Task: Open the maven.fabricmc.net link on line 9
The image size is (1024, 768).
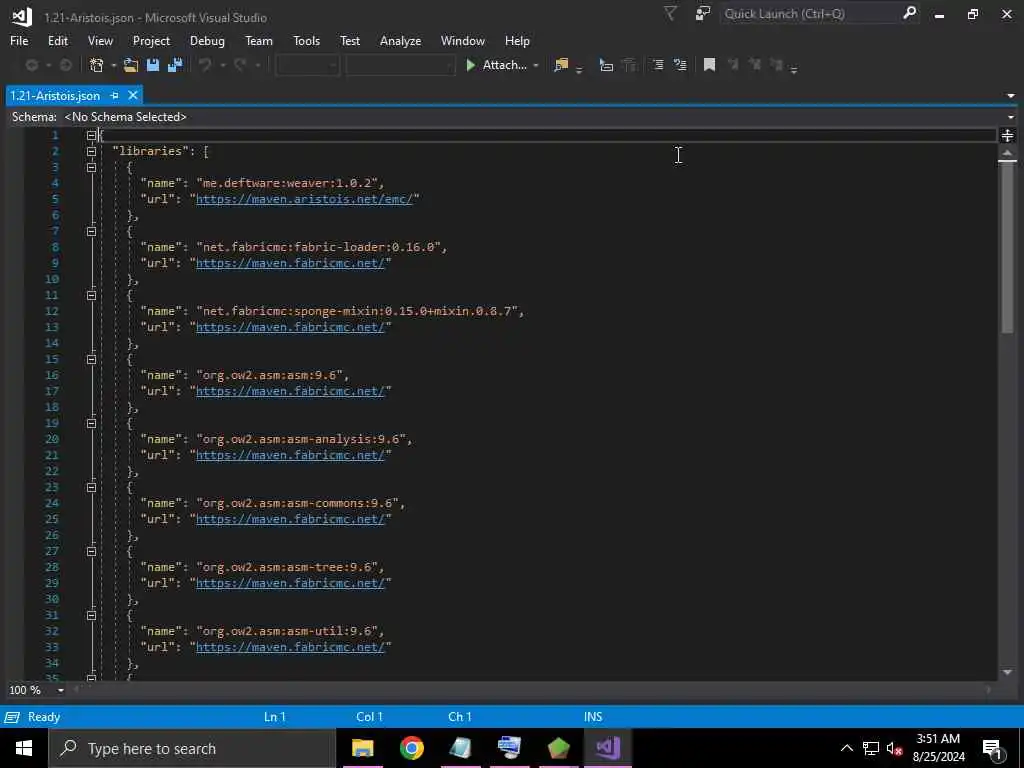Action: click(x=290, y=263)
